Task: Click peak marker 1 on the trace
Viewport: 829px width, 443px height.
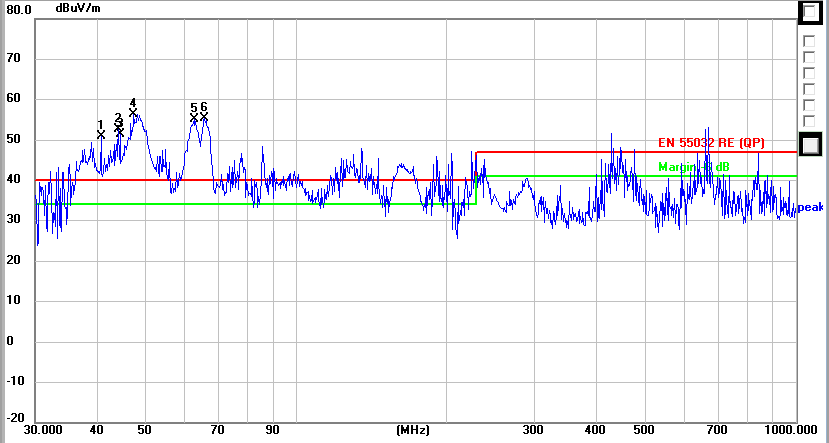Action: coord(101,134)
